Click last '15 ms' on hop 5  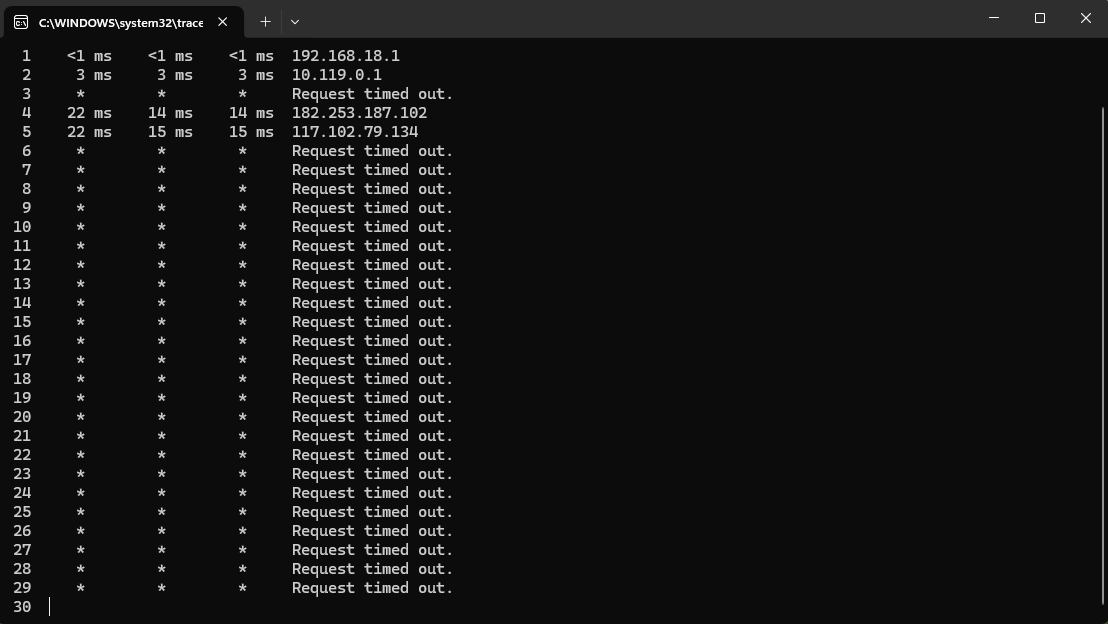(251, 132)
